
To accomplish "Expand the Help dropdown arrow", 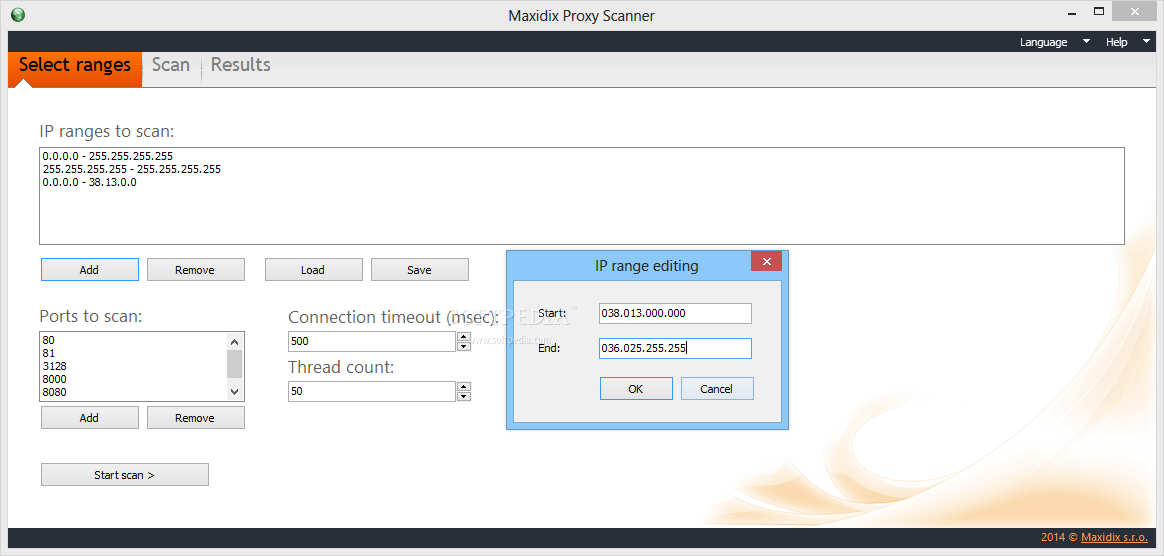I will coord(1145,42).
